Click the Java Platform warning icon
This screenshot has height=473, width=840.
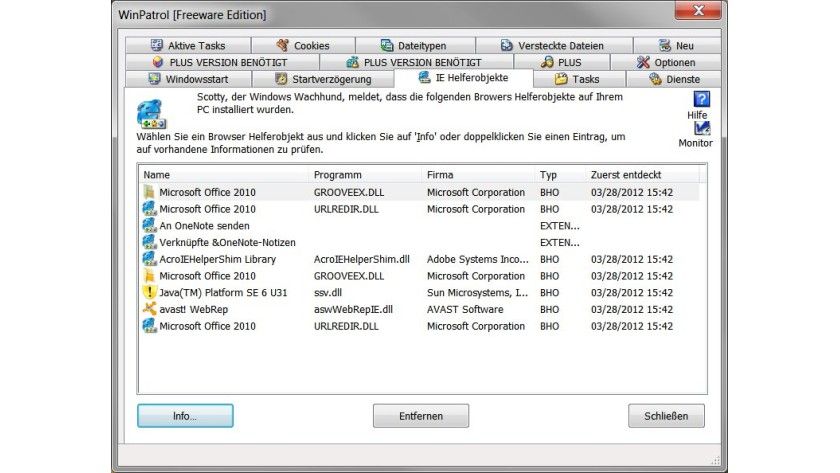pos(149,292)
